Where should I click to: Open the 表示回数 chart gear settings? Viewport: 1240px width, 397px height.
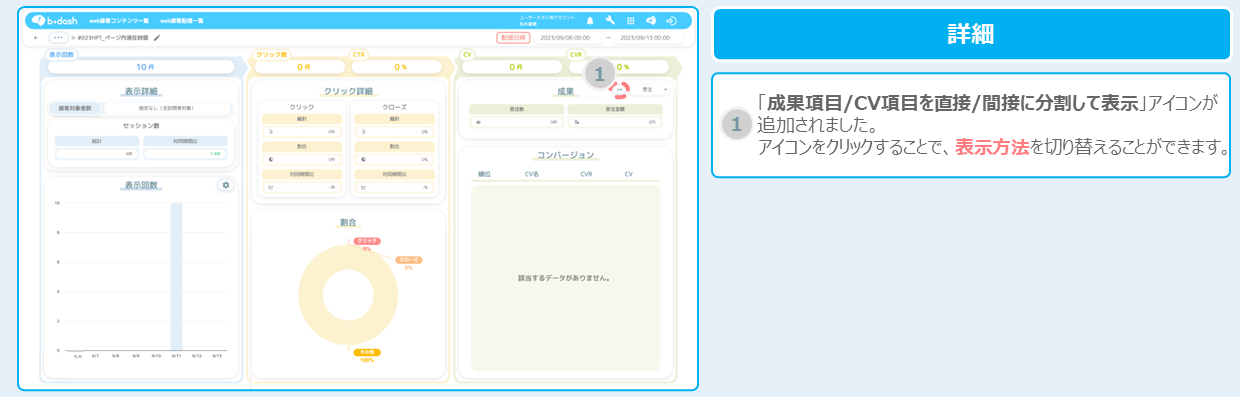[226, 185]
